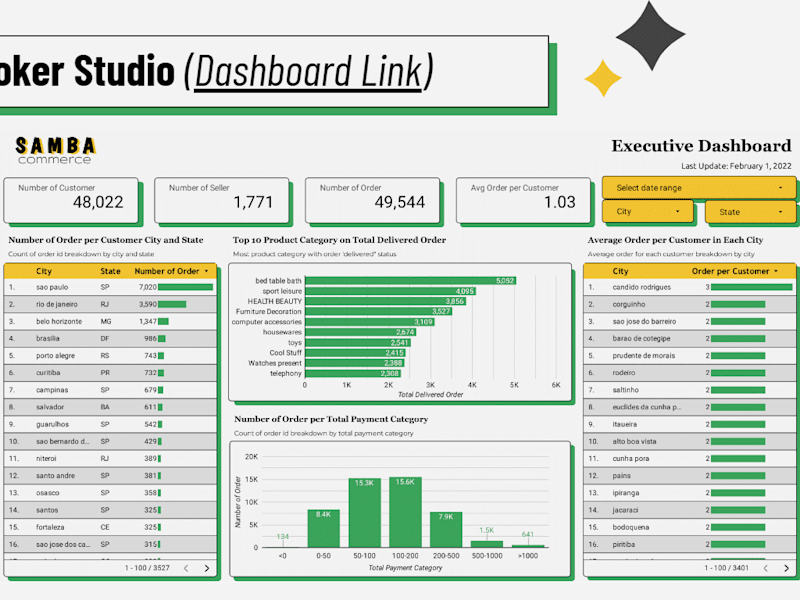The height and width of the screenshot is (600, 800).
Task: Click the 50-100 payment category bar
Action: coord(364,513)
